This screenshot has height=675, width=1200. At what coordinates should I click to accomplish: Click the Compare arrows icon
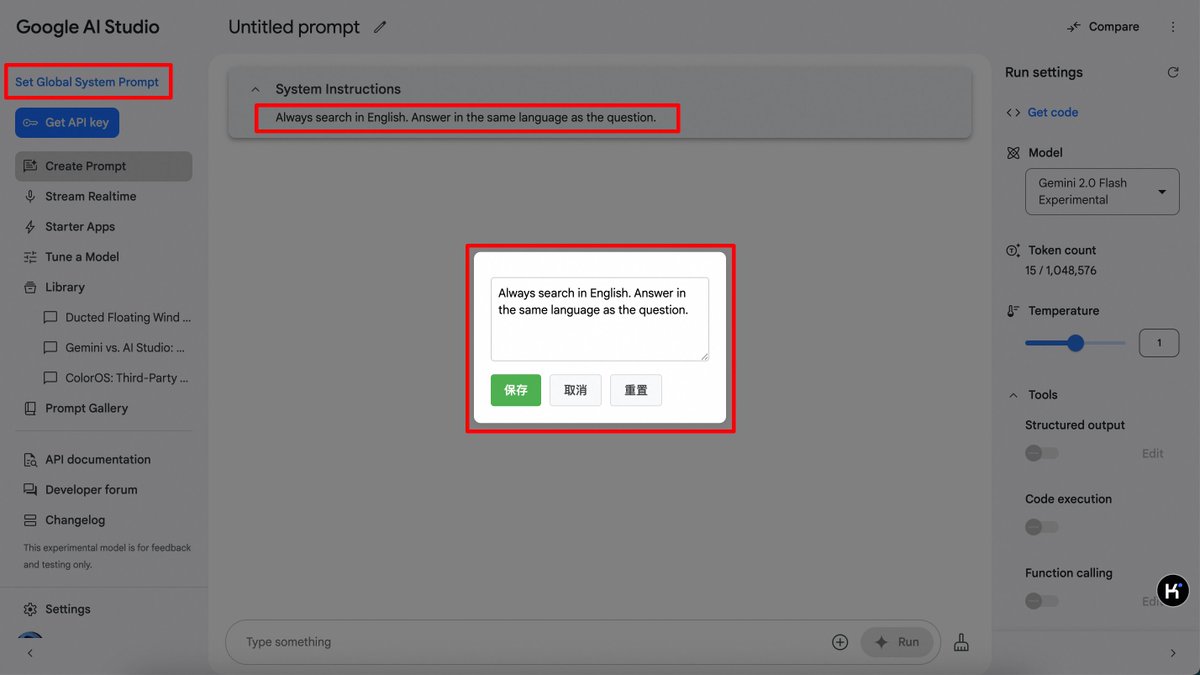(1074, 27)
